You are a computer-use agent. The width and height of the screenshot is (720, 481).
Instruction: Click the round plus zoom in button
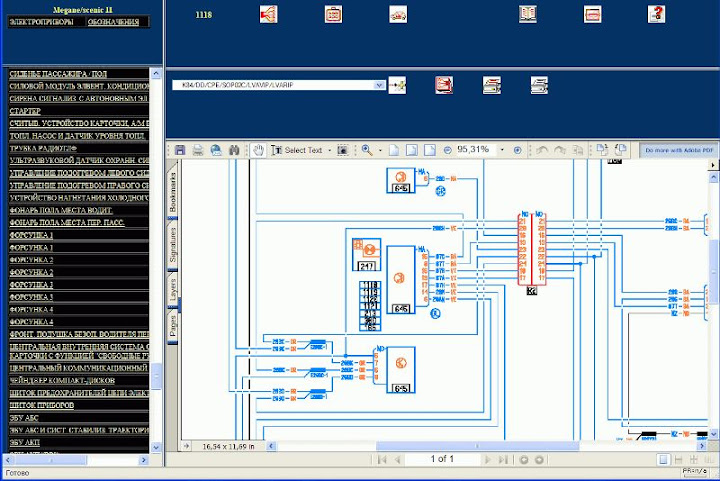(x=518, y=150)
